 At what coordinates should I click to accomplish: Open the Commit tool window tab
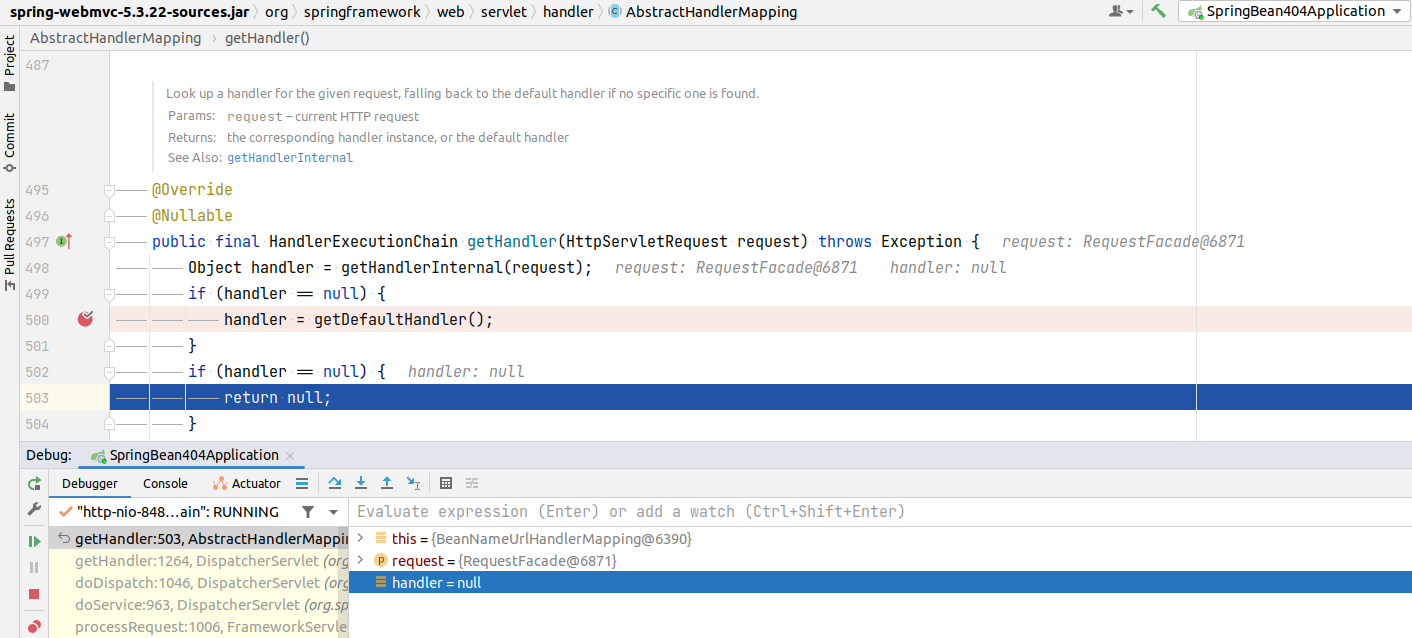[9, 142]
